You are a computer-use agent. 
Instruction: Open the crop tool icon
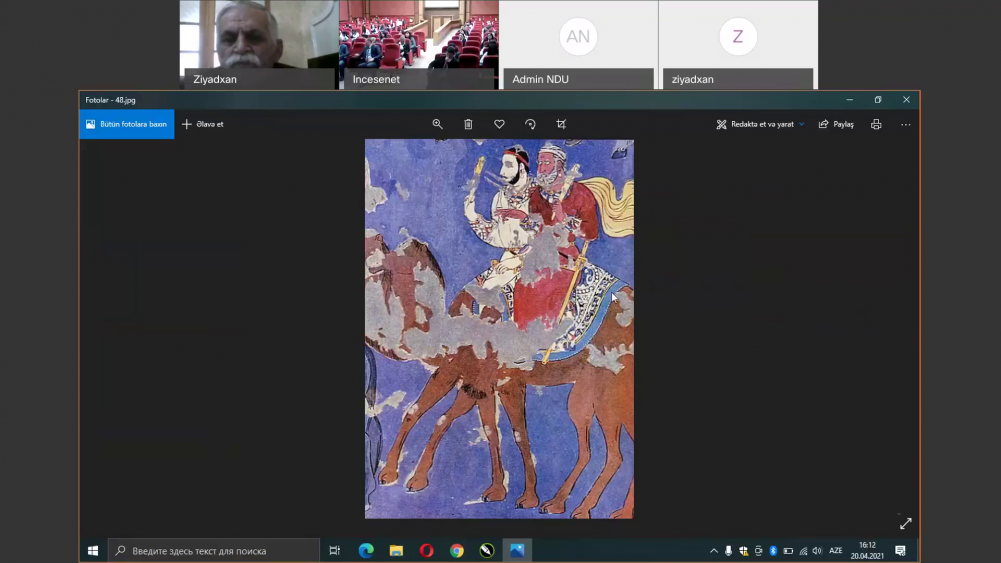561,124
